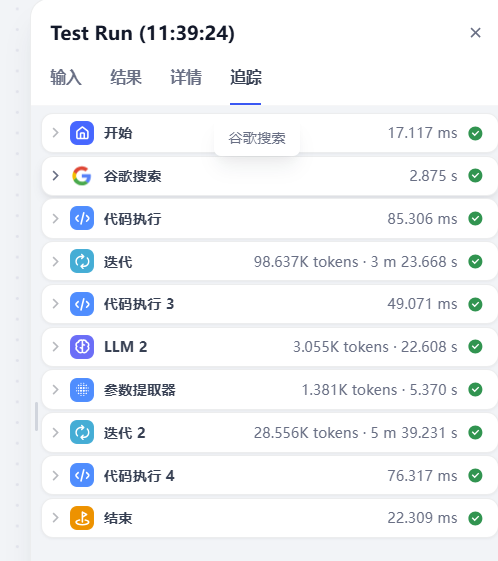Expand the 迭代 2 trace row chevron
Viewport: 498px width, 561px height.
55,432
